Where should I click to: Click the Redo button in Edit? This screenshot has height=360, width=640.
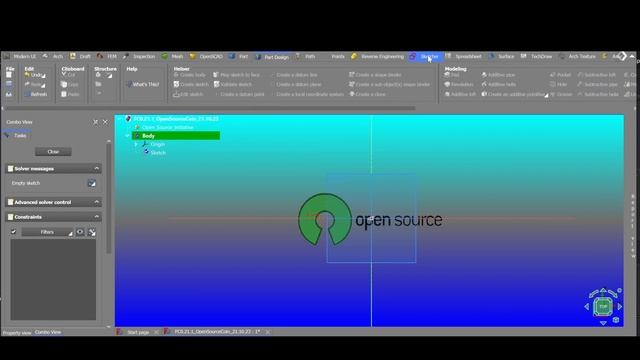pyautogui.click(x=33, y=84)
